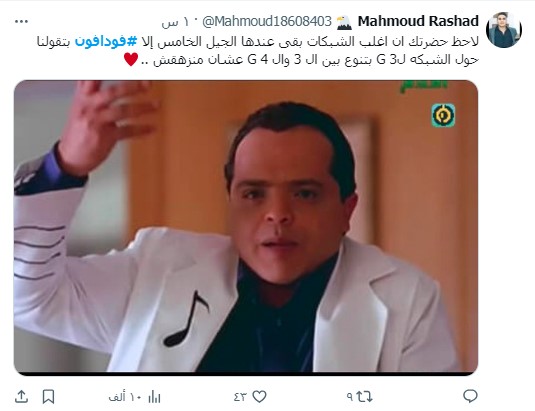535x411 pixels.
Task: Click the round channel watermark logo in image
Action: coord(443,115)
